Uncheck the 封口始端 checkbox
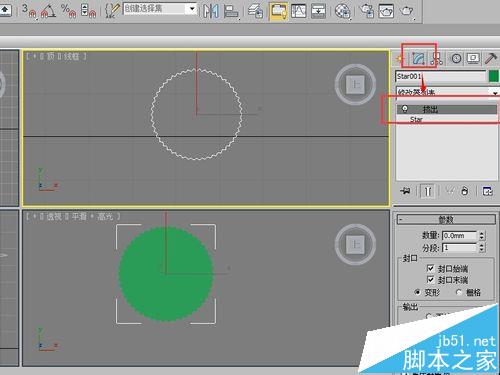 431,268
